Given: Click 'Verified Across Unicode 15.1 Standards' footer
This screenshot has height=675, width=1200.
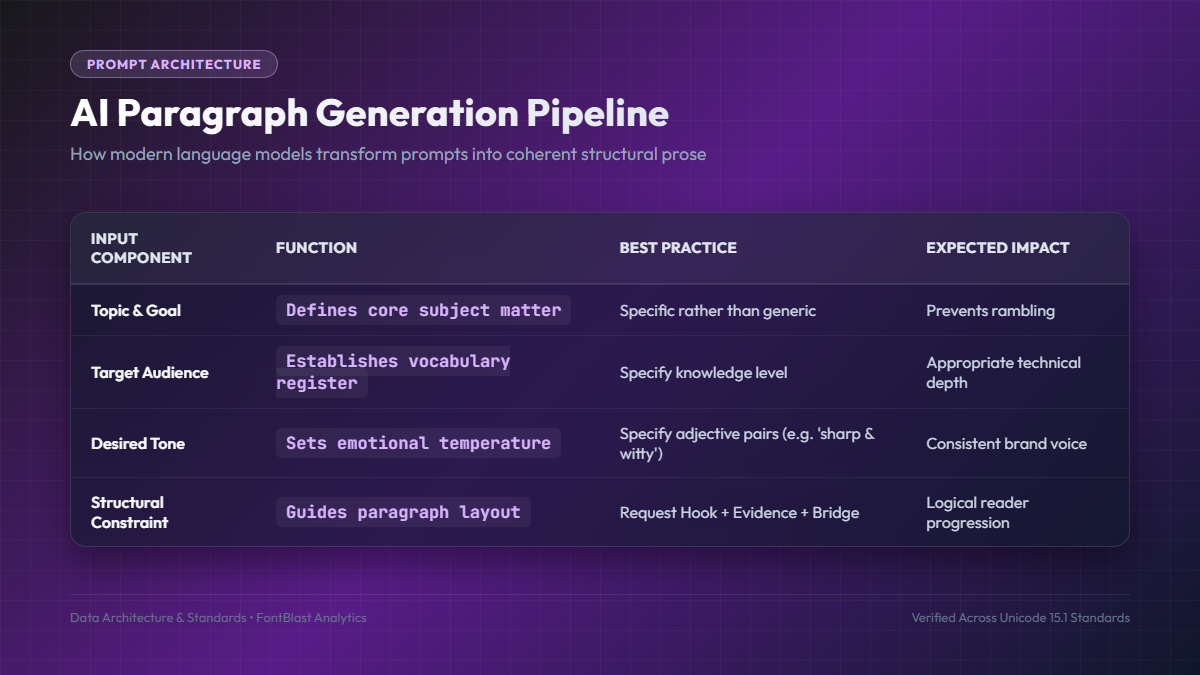Looking at the screenshot, I should click(x=1020, y=618).
